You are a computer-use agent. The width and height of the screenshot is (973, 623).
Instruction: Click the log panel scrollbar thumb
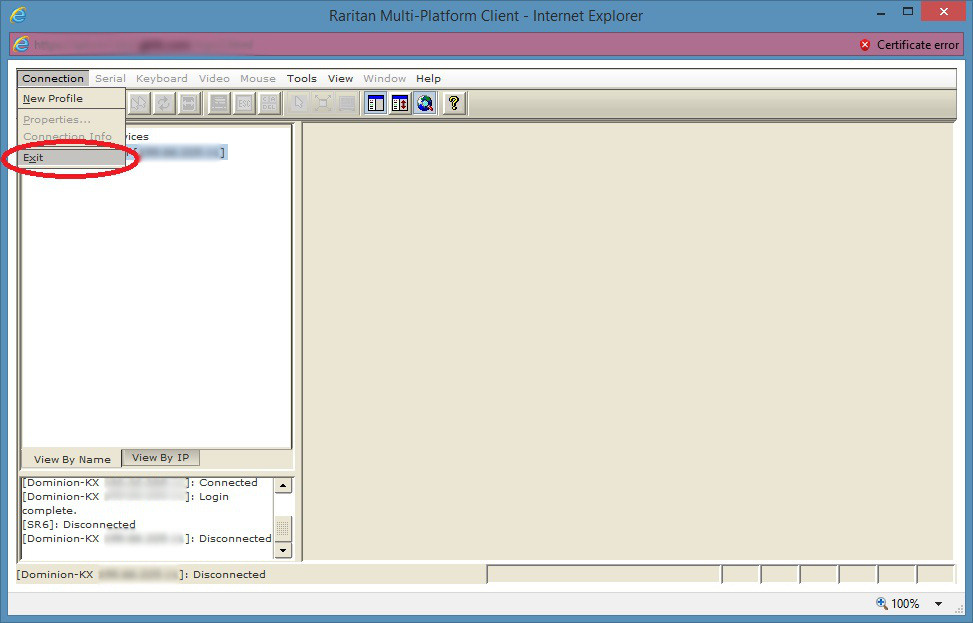283,528
